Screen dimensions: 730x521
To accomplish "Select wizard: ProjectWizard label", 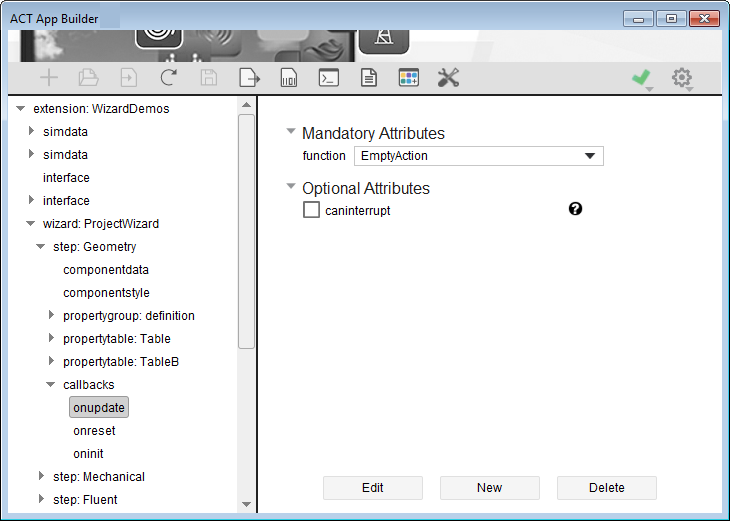I will point(101,224).
